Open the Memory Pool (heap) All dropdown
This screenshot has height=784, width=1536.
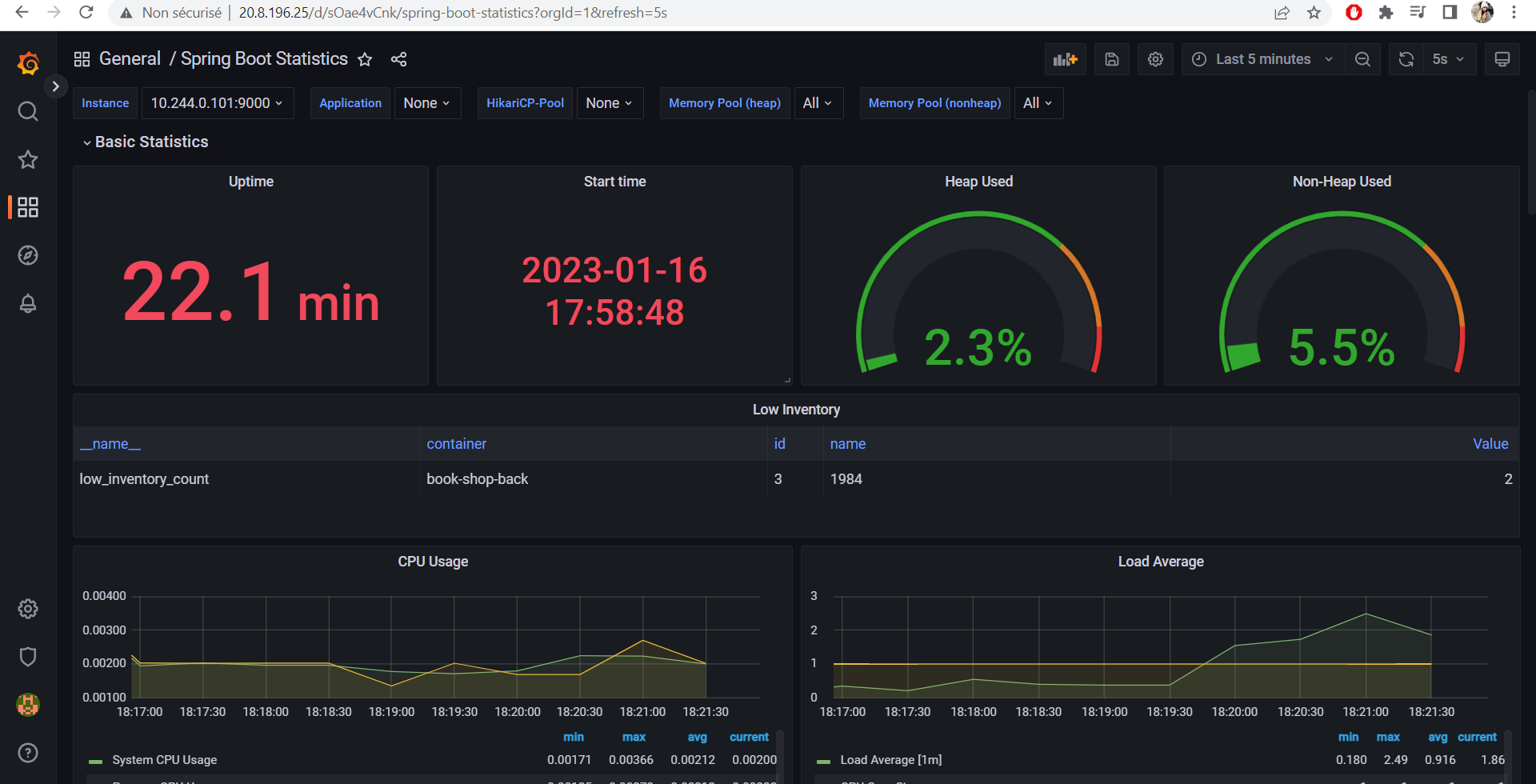[818, 103]
